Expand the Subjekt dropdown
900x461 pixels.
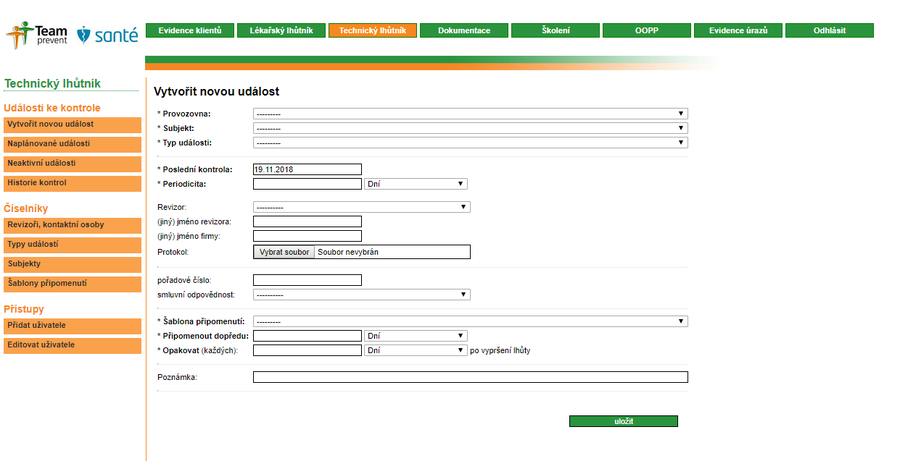470,128
